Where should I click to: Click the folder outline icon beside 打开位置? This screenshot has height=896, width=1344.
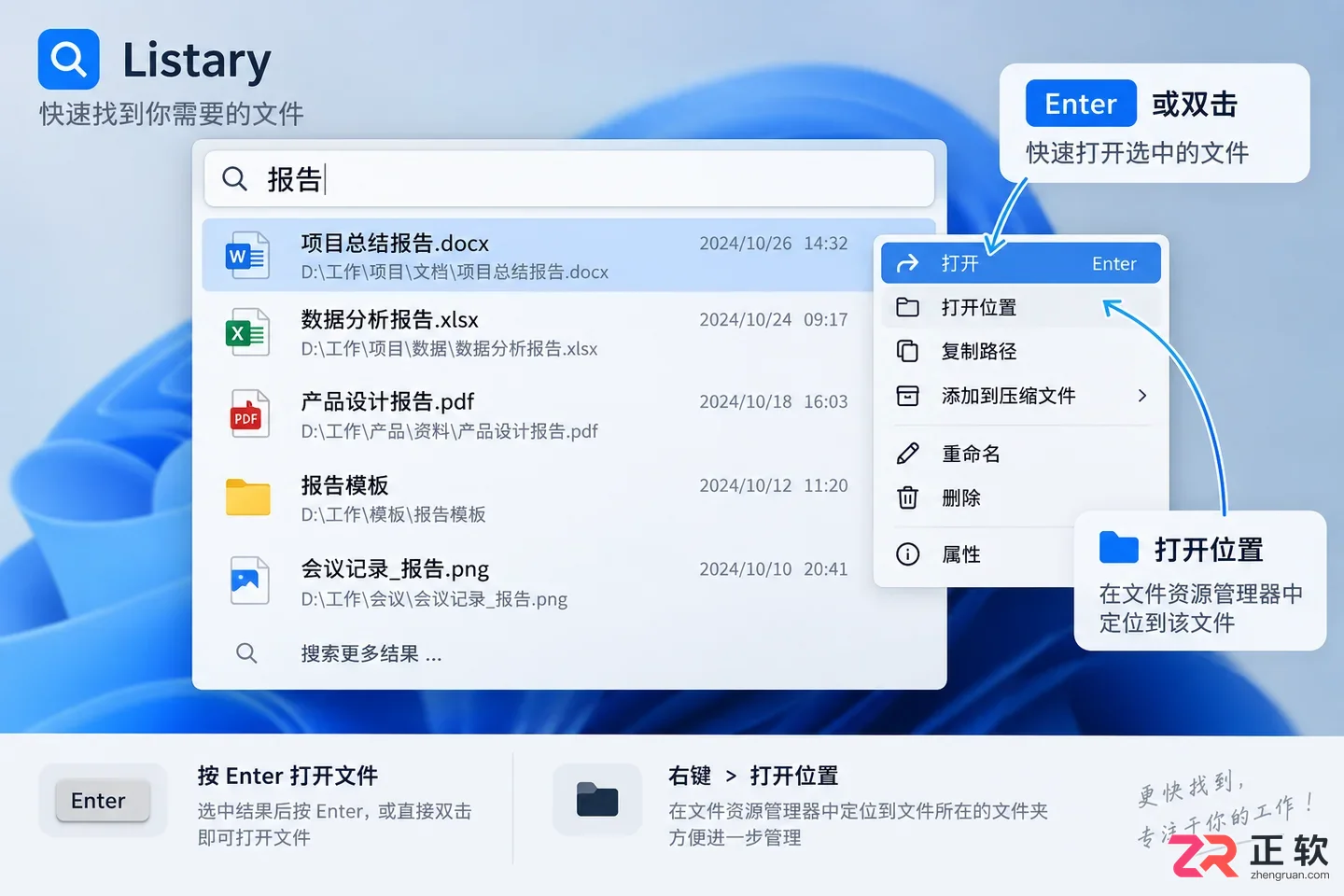tap(907, 307)
